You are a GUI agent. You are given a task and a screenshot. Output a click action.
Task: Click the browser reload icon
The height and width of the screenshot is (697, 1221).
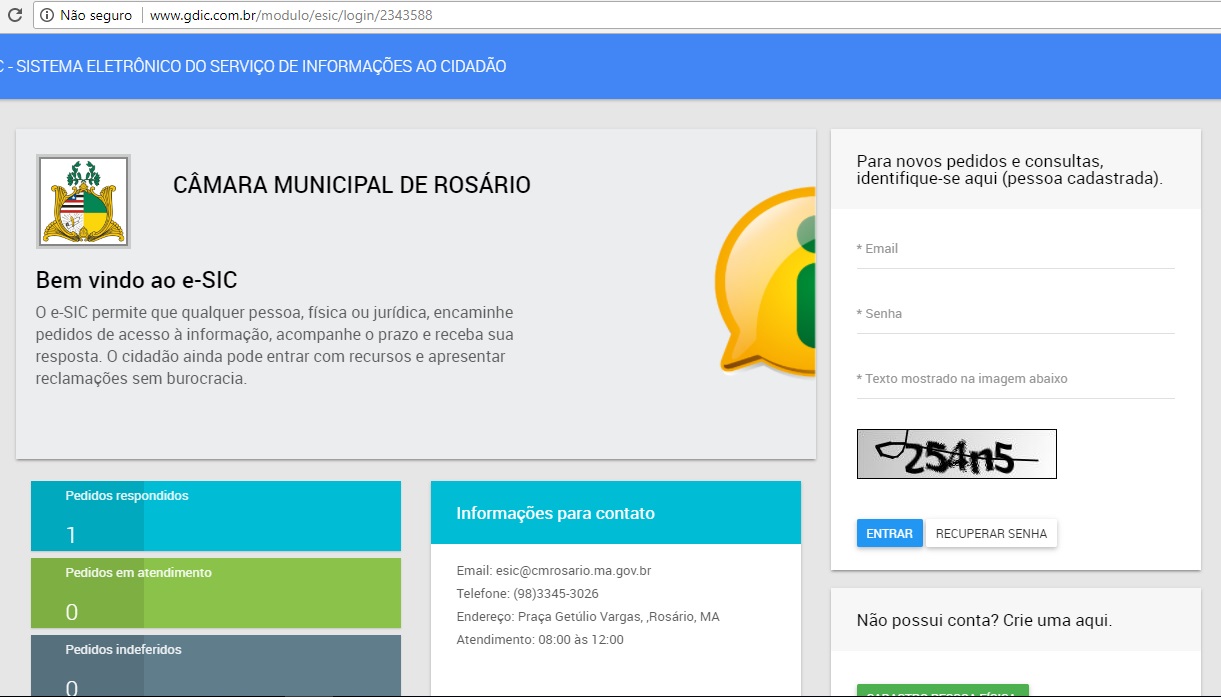pyautogui.click(x=15, y=16)
